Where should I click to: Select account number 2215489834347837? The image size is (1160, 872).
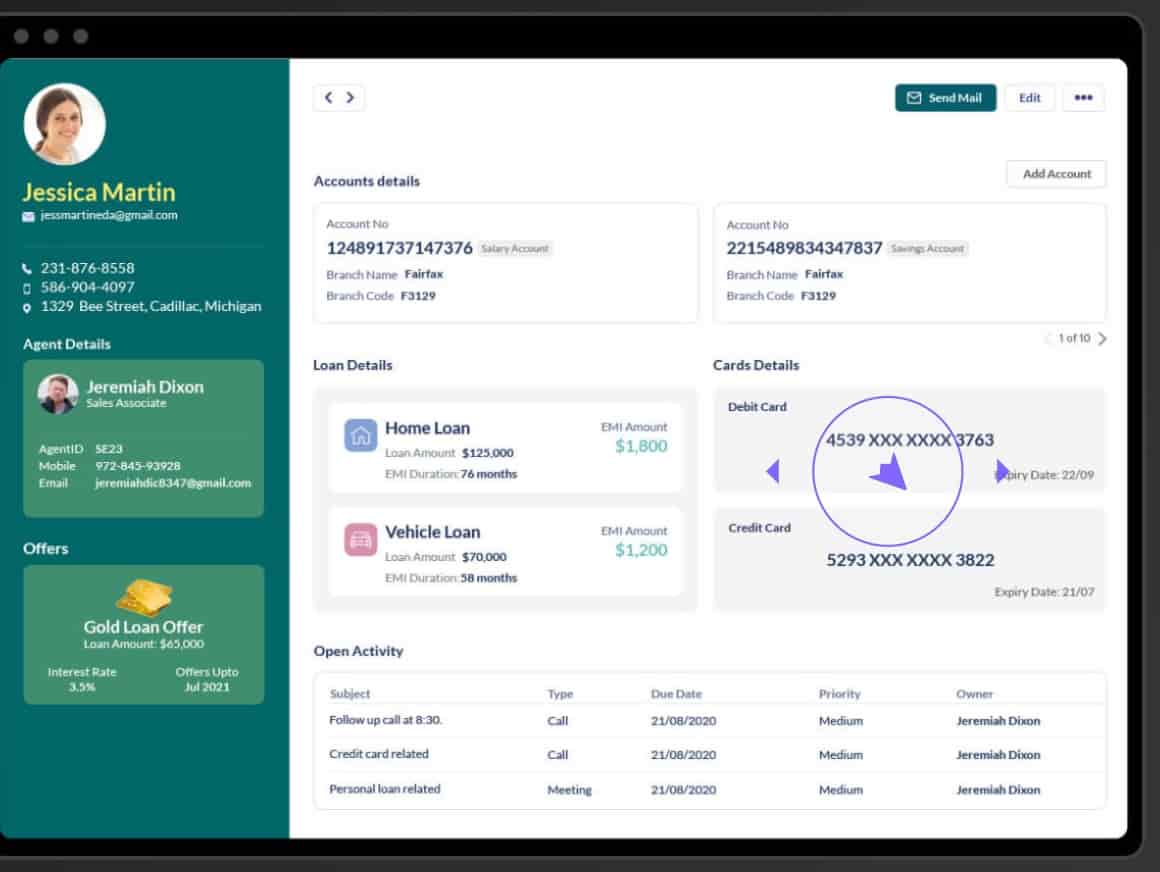804,248
